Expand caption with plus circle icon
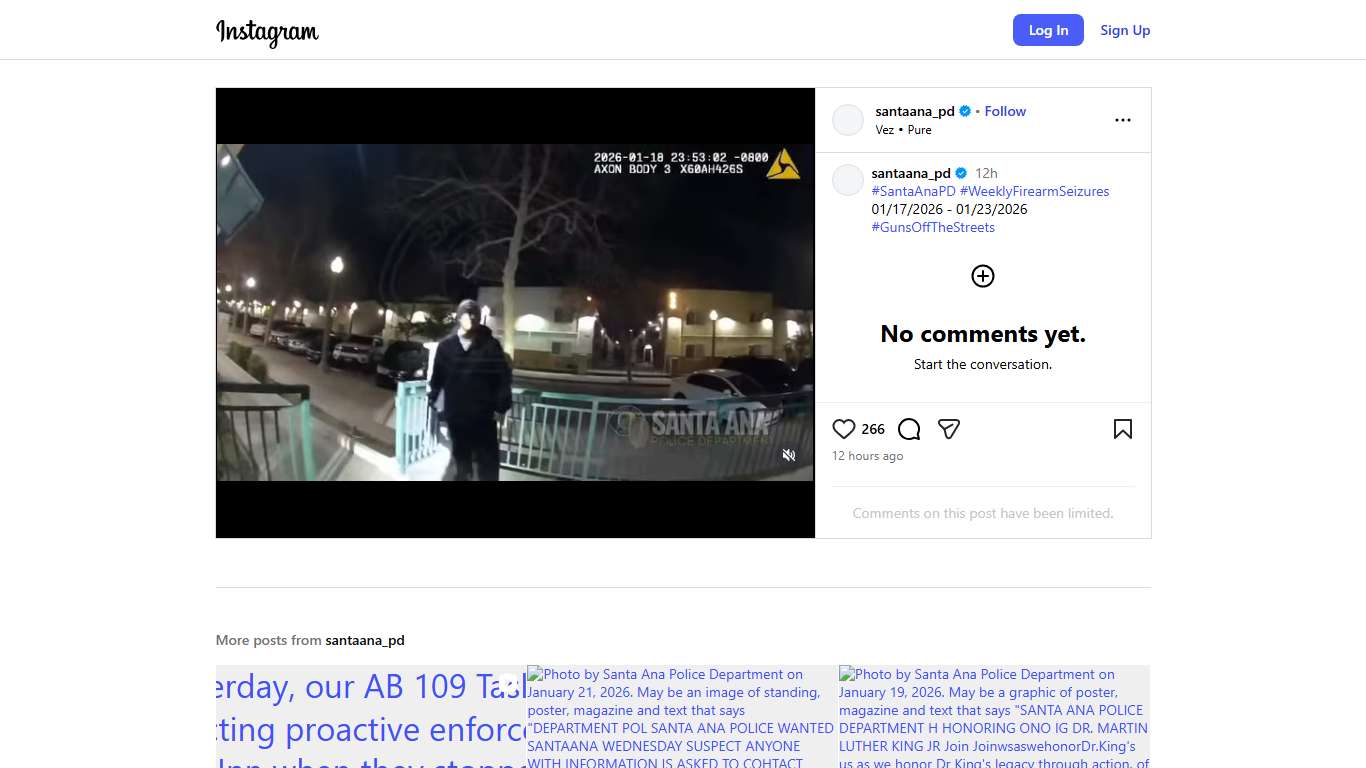 point(983,276)
